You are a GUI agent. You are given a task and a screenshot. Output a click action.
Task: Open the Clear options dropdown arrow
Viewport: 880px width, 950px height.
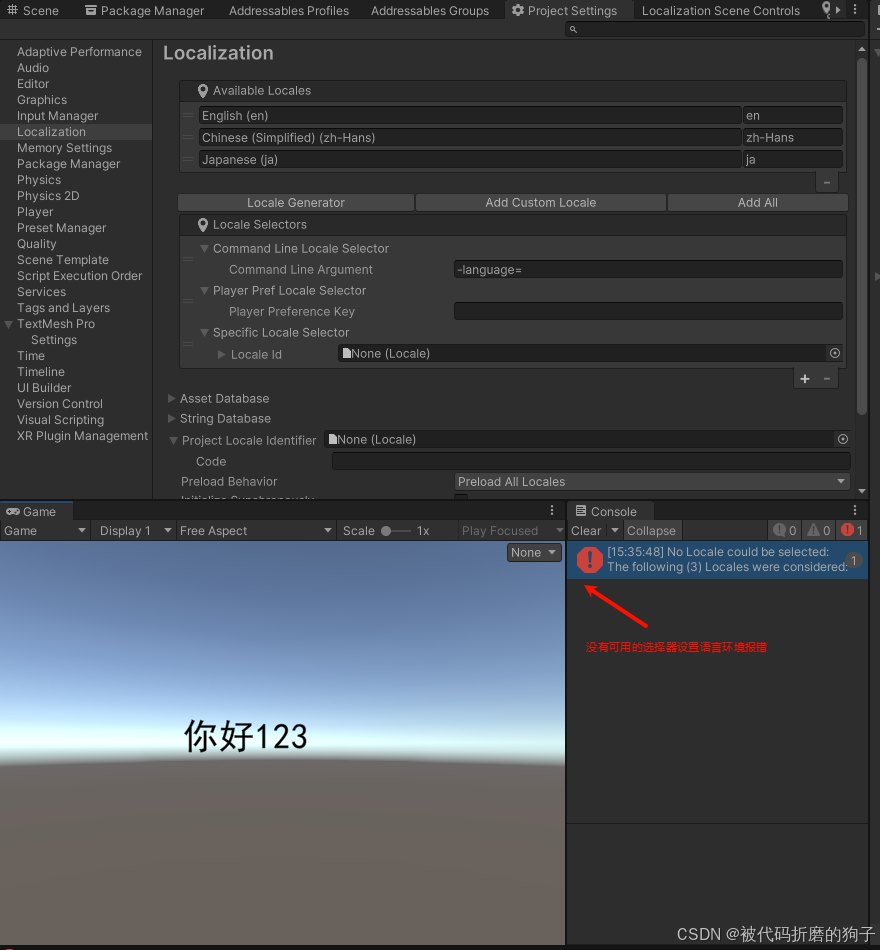point(615,531)
